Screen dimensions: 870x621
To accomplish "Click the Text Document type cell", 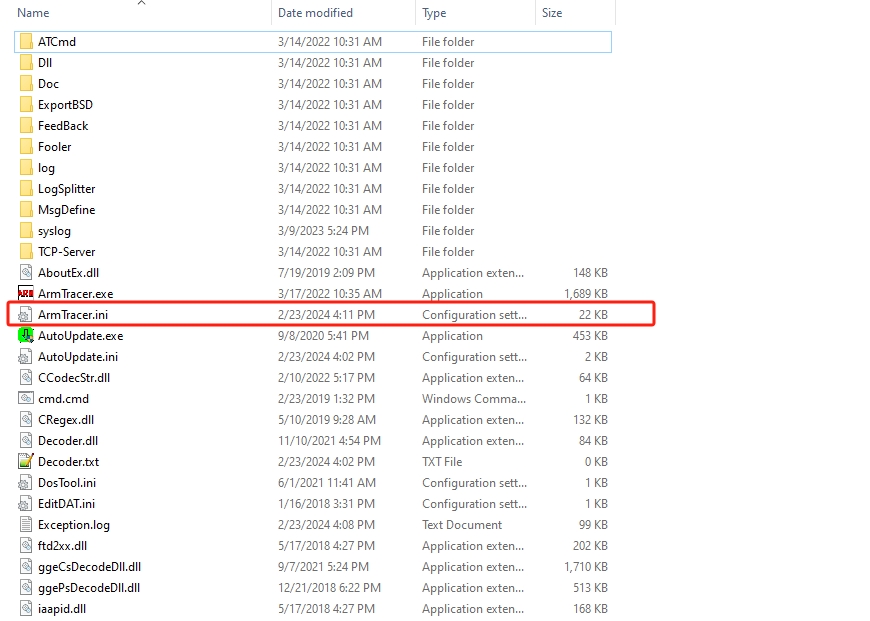I will (x=462, y=525).
